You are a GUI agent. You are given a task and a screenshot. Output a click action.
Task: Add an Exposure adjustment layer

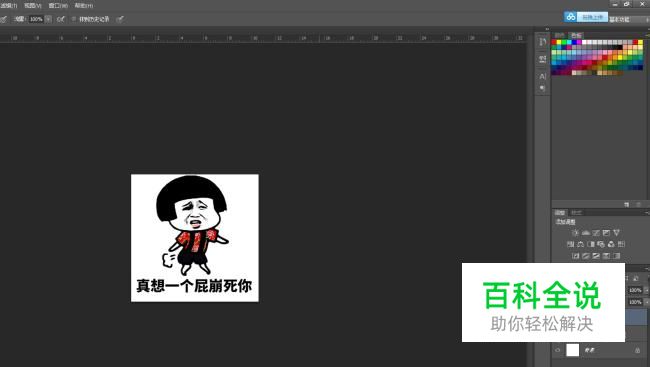[606, 233]
